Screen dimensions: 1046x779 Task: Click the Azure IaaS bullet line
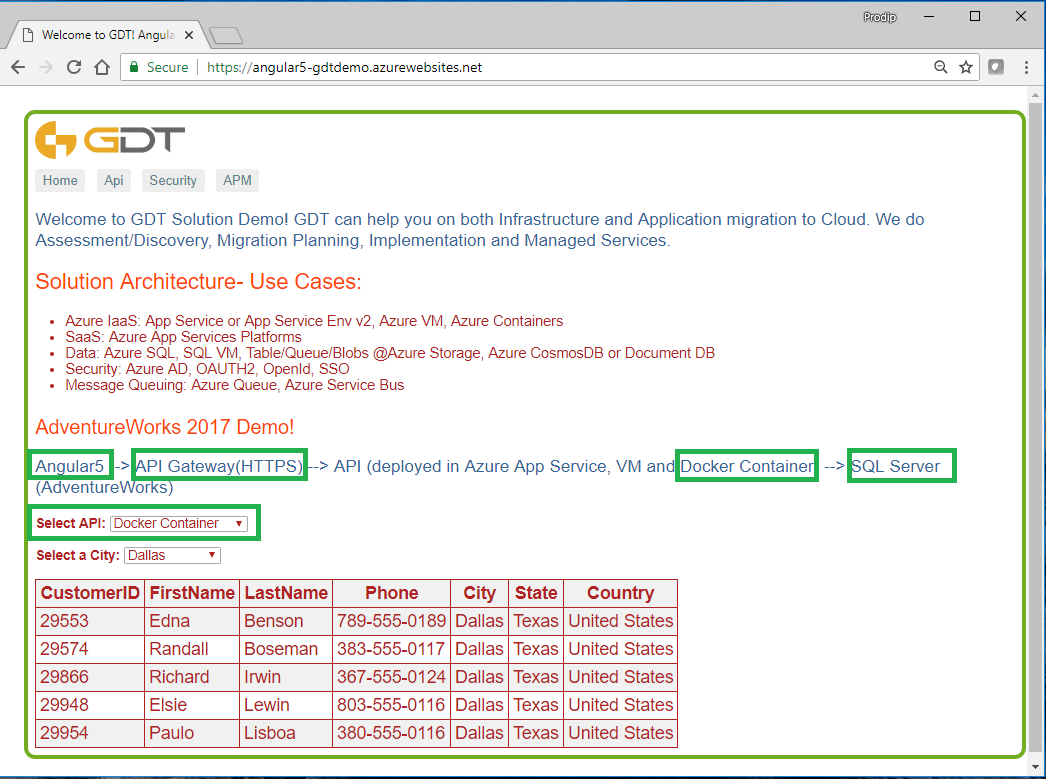314,321
